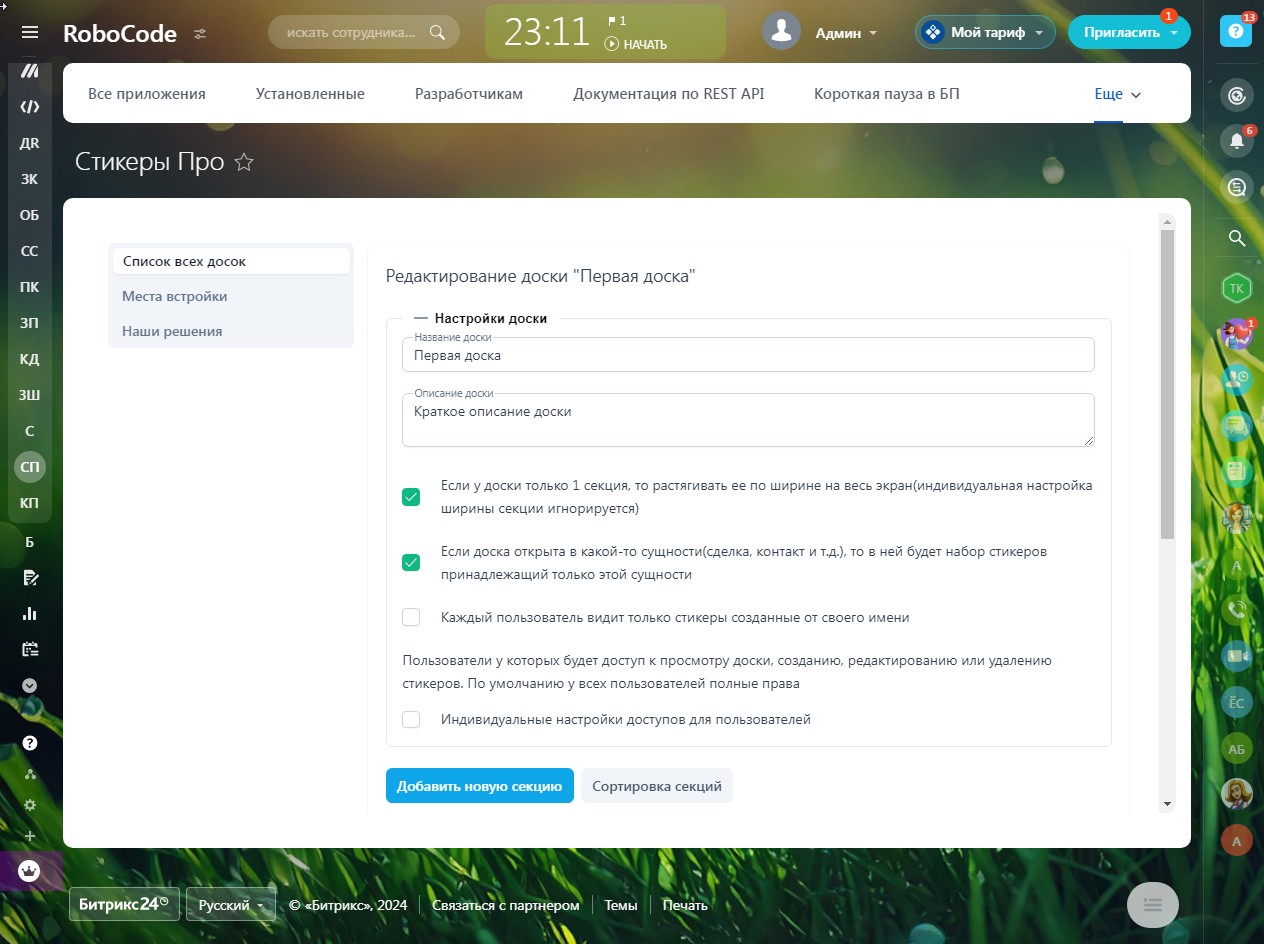Open the Русский language dropdown
1264x944 pixels.
tap(231, 905)
